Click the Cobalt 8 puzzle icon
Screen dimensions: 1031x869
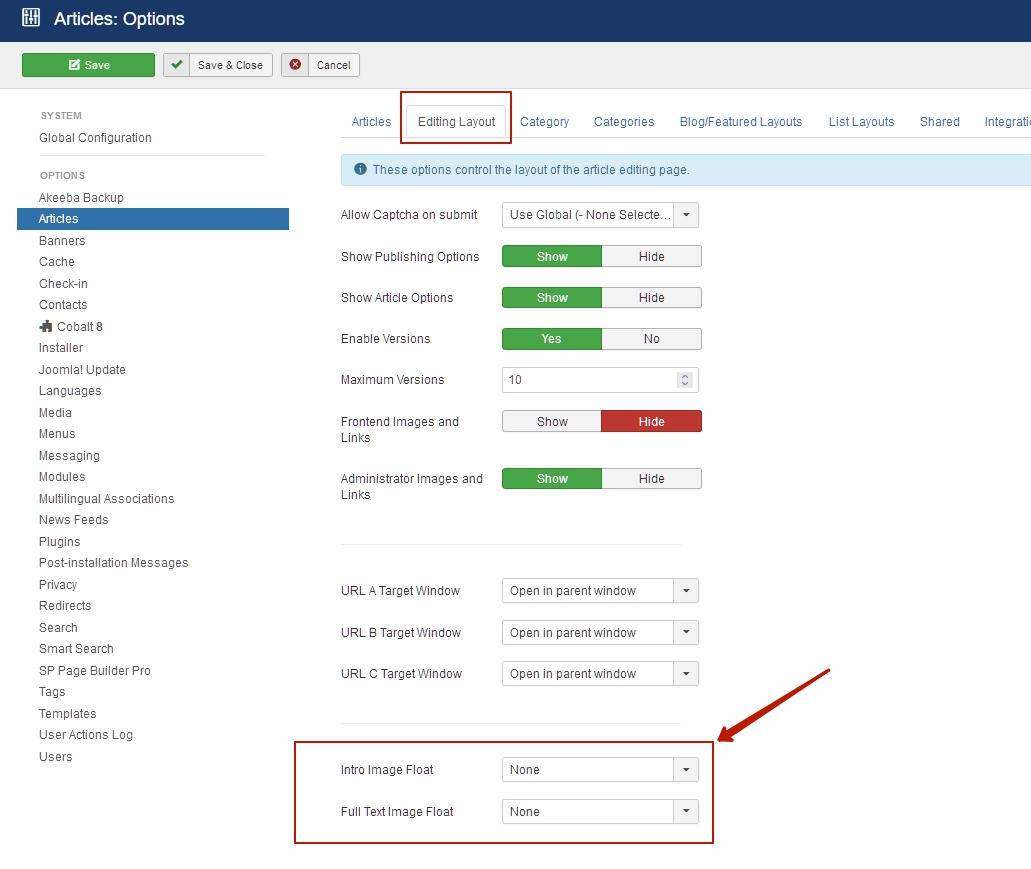46,327
